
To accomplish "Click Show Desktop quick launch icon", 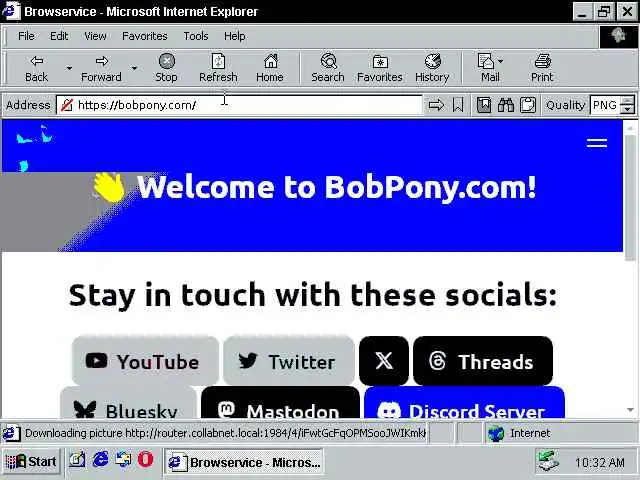I will (x=76, y=460).
